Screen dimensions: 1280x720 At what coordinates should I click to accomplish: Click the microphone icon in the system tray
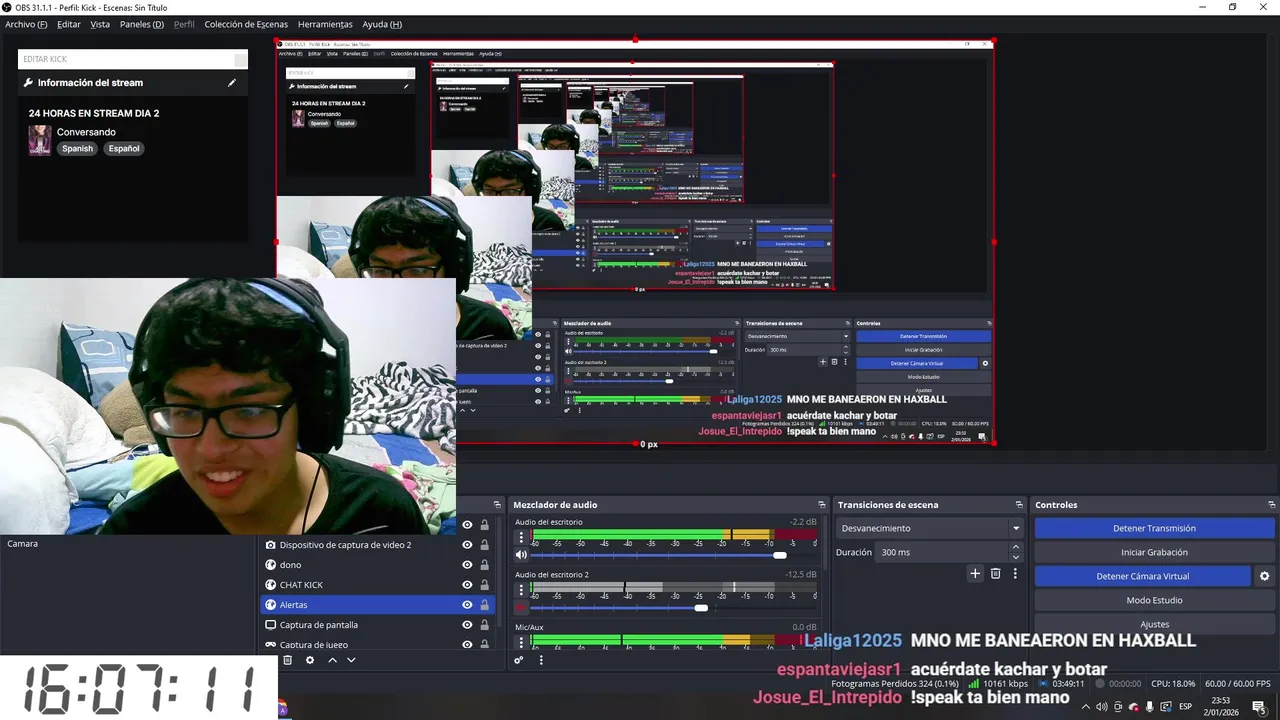click(x=1149, y=707)
